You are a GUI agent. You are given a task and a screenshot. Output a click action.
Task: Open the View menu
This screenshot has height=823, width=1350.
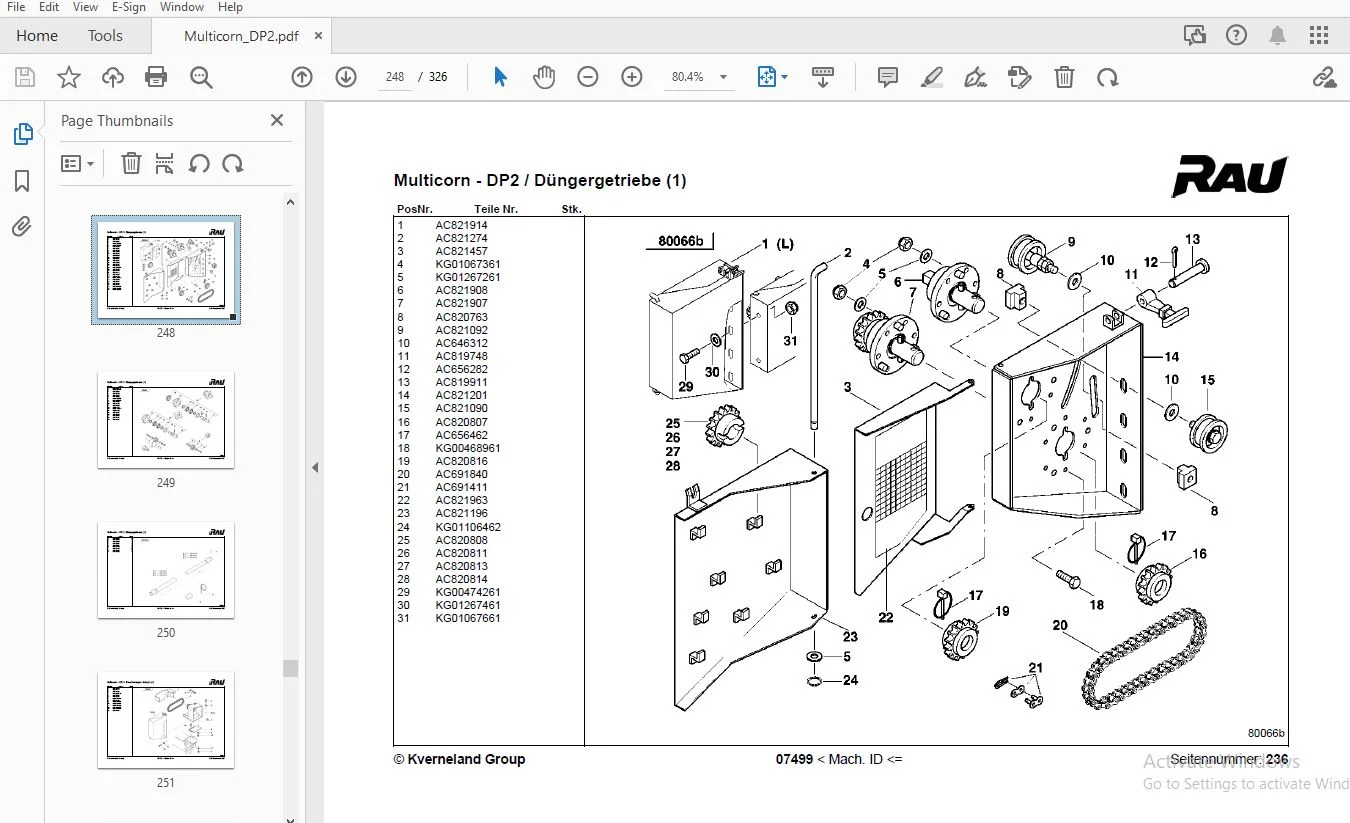86,7
